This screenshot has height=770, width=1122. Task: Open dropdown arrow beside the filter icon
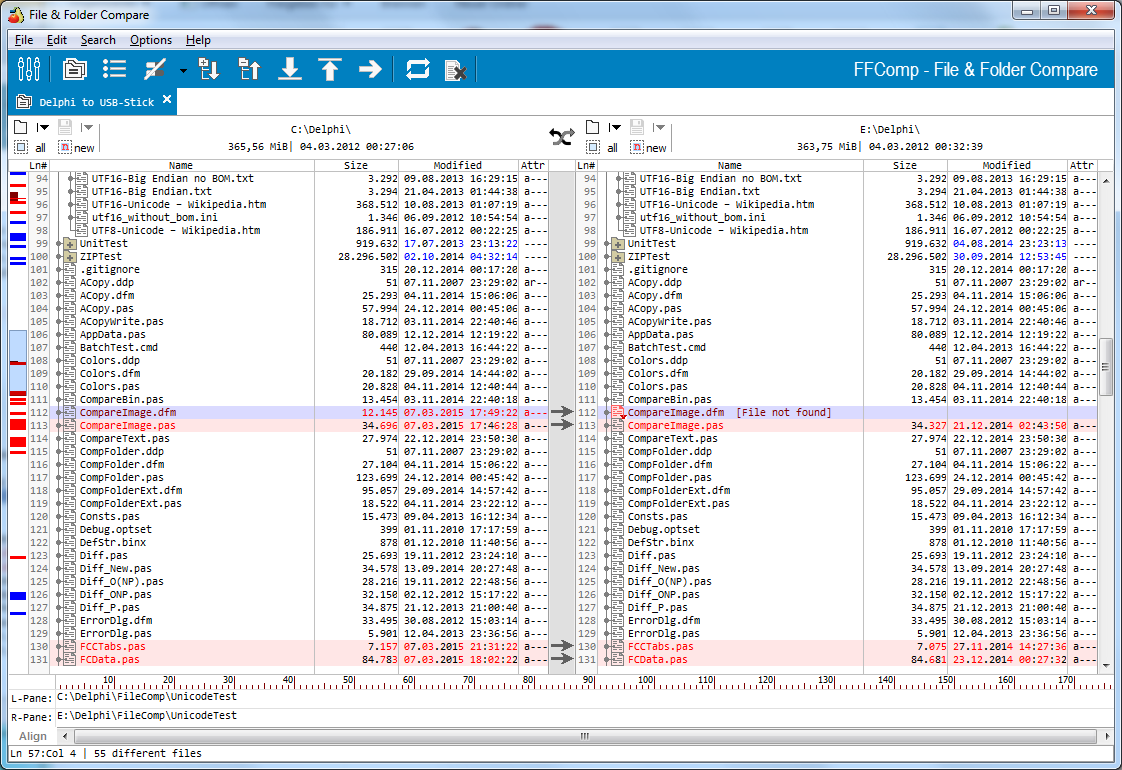(x=183, y=70)
